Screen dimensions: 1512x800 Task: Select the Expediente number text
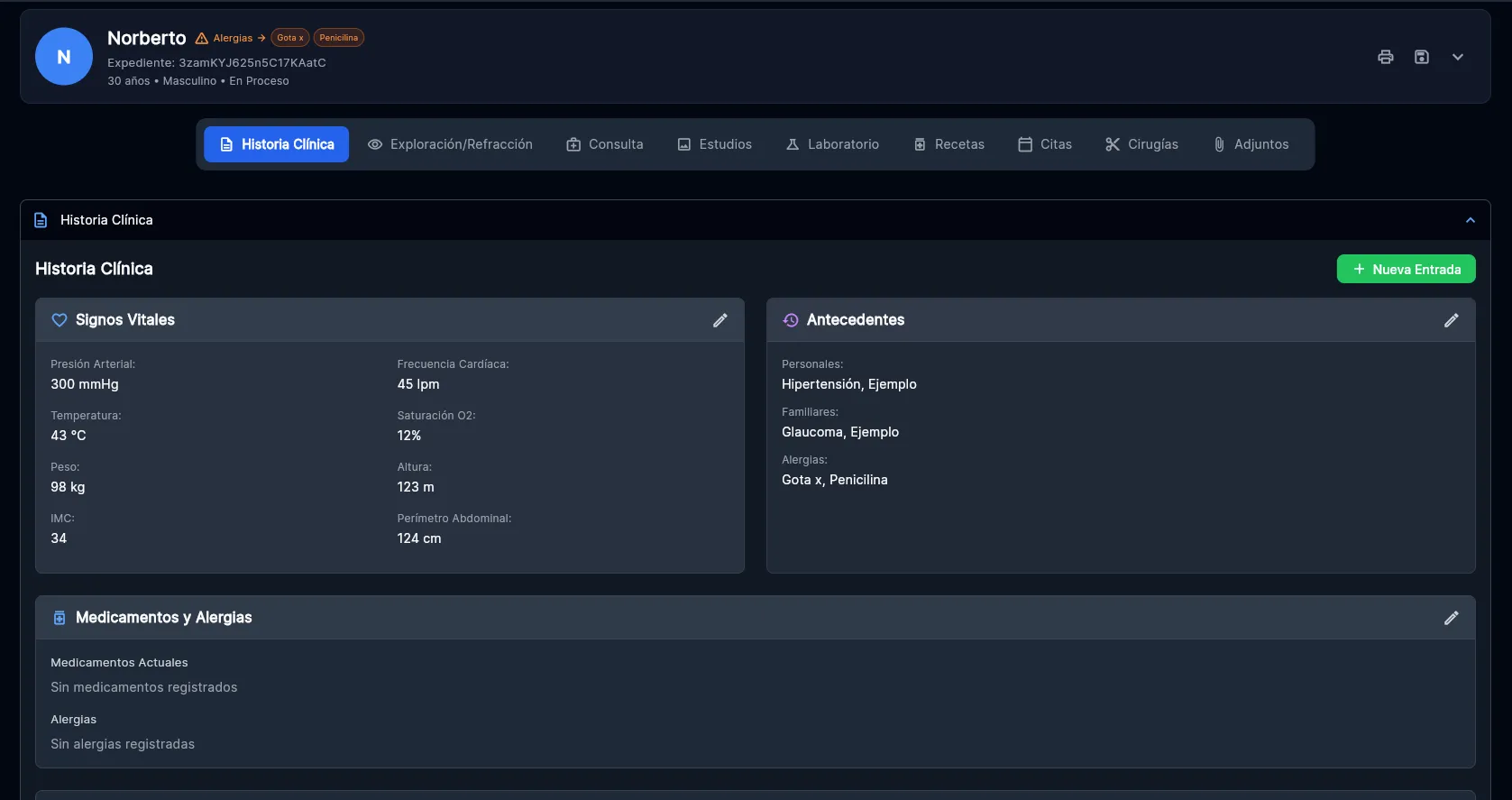pyautogui.click(x=252, y=63)
